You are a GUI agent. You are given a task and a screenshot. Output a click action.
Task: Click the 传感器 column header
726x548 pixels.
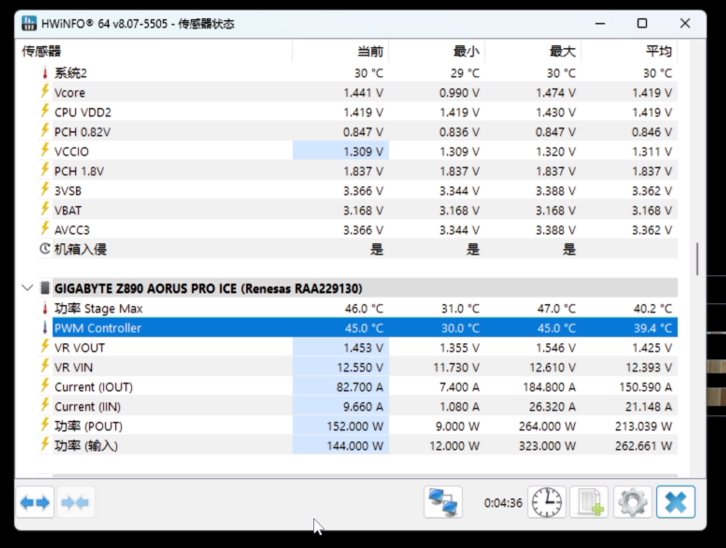click(x=42, y=51)
